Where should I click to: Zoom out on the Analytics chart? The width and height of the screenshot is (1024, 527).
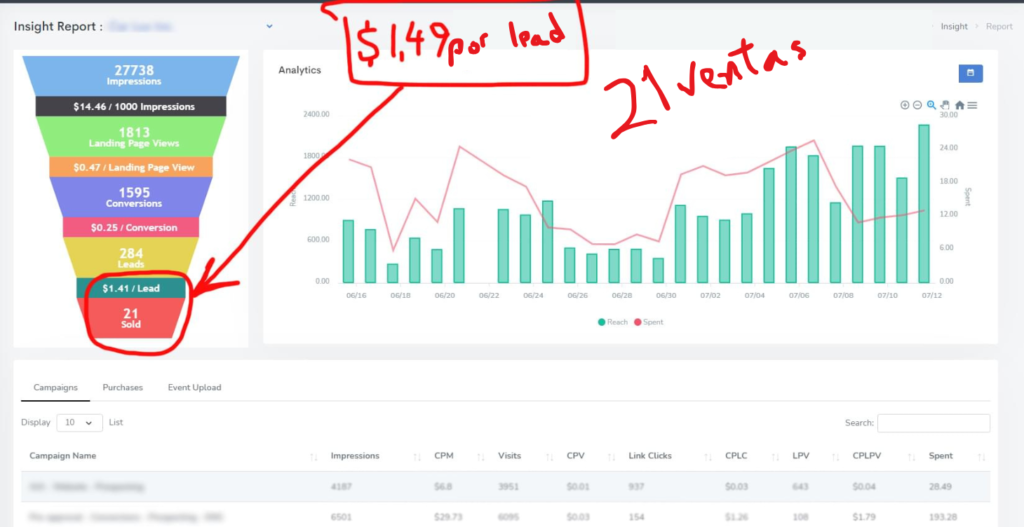point(917,105)
